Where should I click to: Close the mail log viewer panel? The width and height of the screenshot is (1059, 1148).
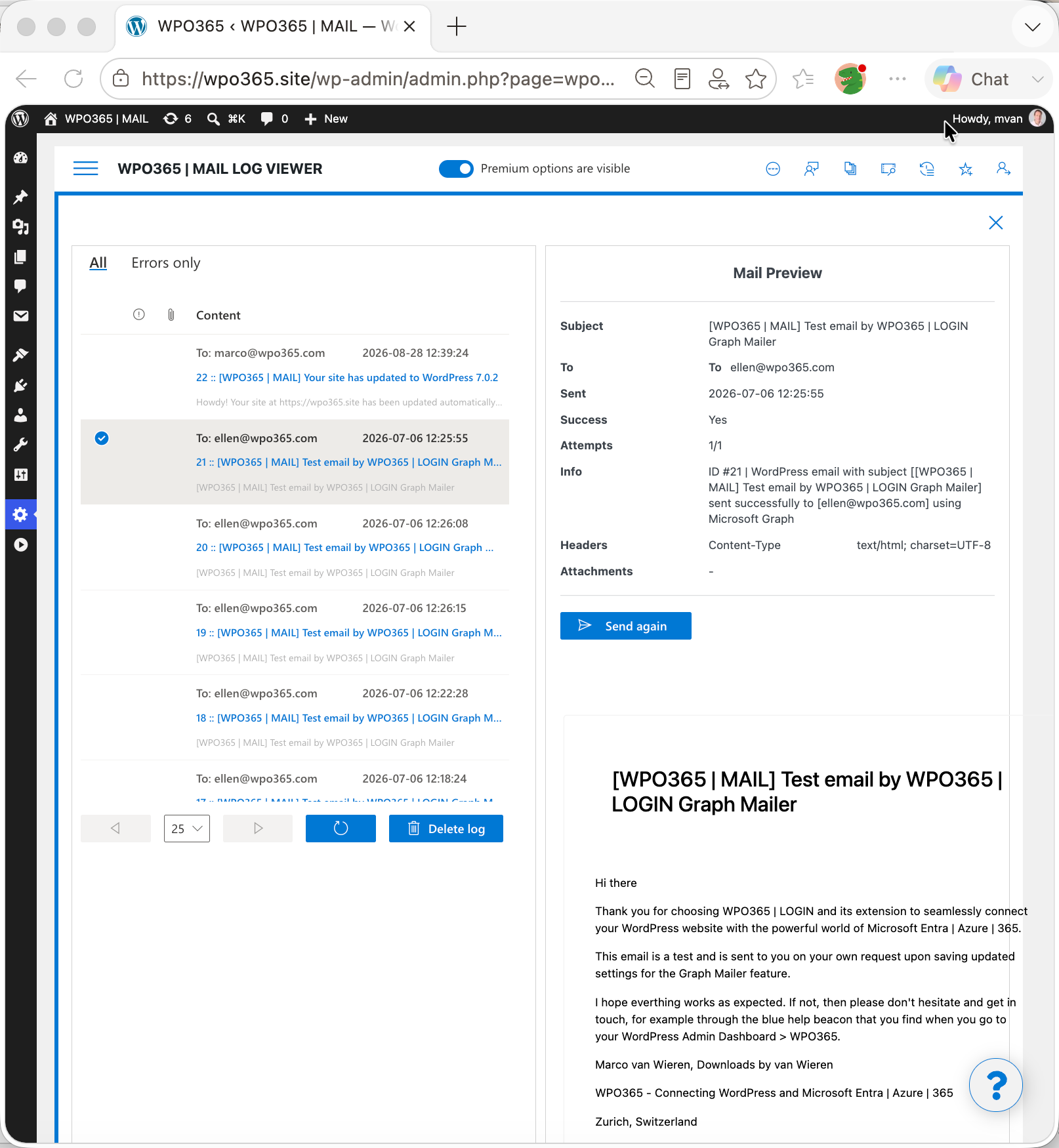[x=996, y=223]
